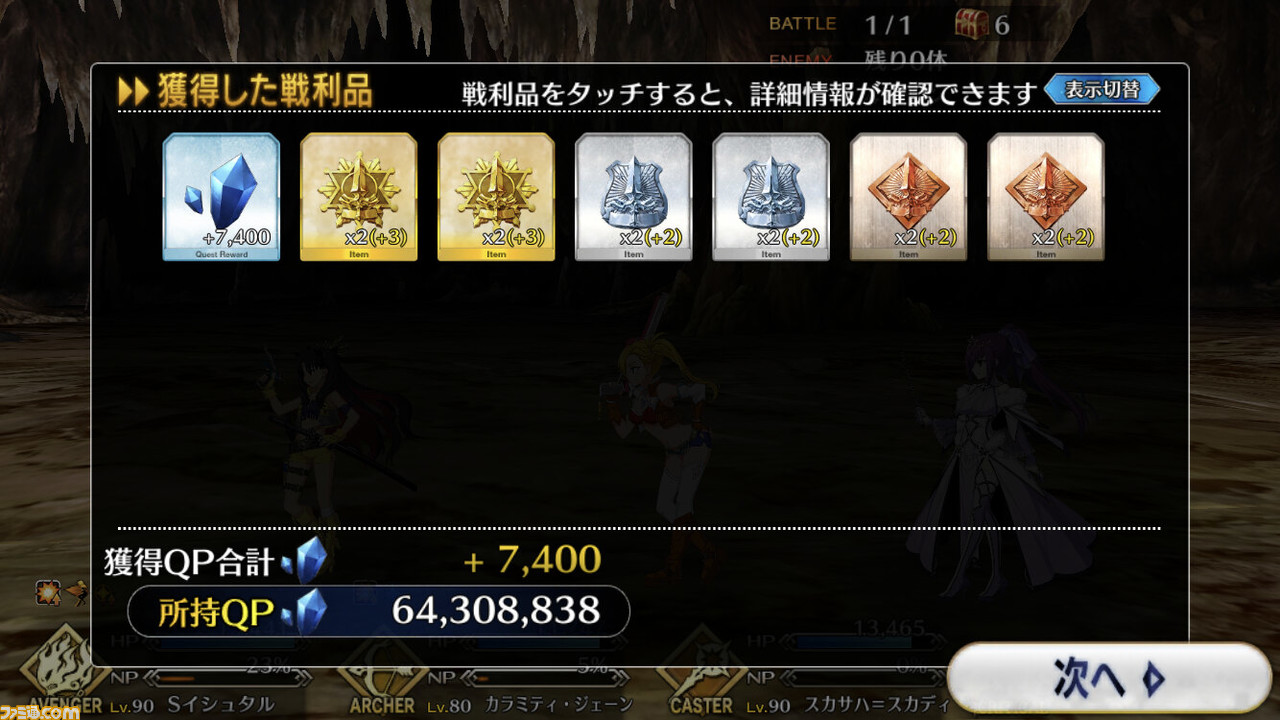Select the second gold medal item
This screenshot has height=720, width=1280.
[x=496, y=197]
